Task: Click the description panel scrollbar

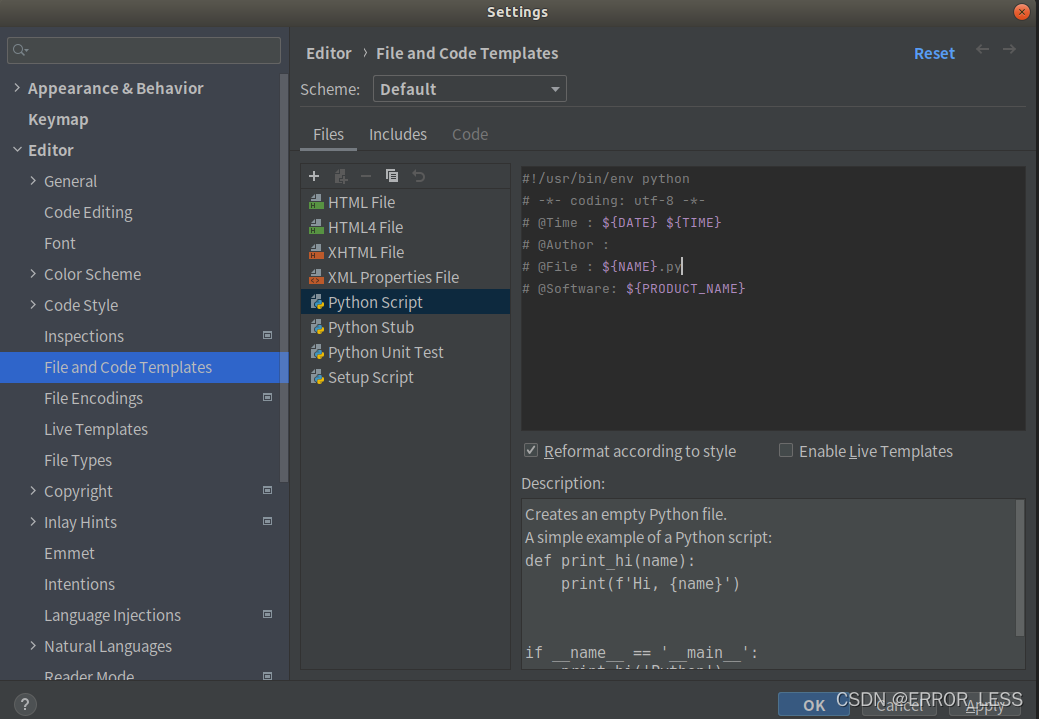Action: pyautogui.click(x=1020, y=567)
